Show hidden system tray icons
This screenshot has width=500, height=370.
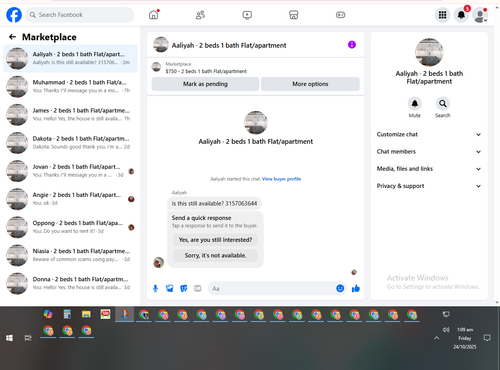pyautogui.click(x=436, y=338)
